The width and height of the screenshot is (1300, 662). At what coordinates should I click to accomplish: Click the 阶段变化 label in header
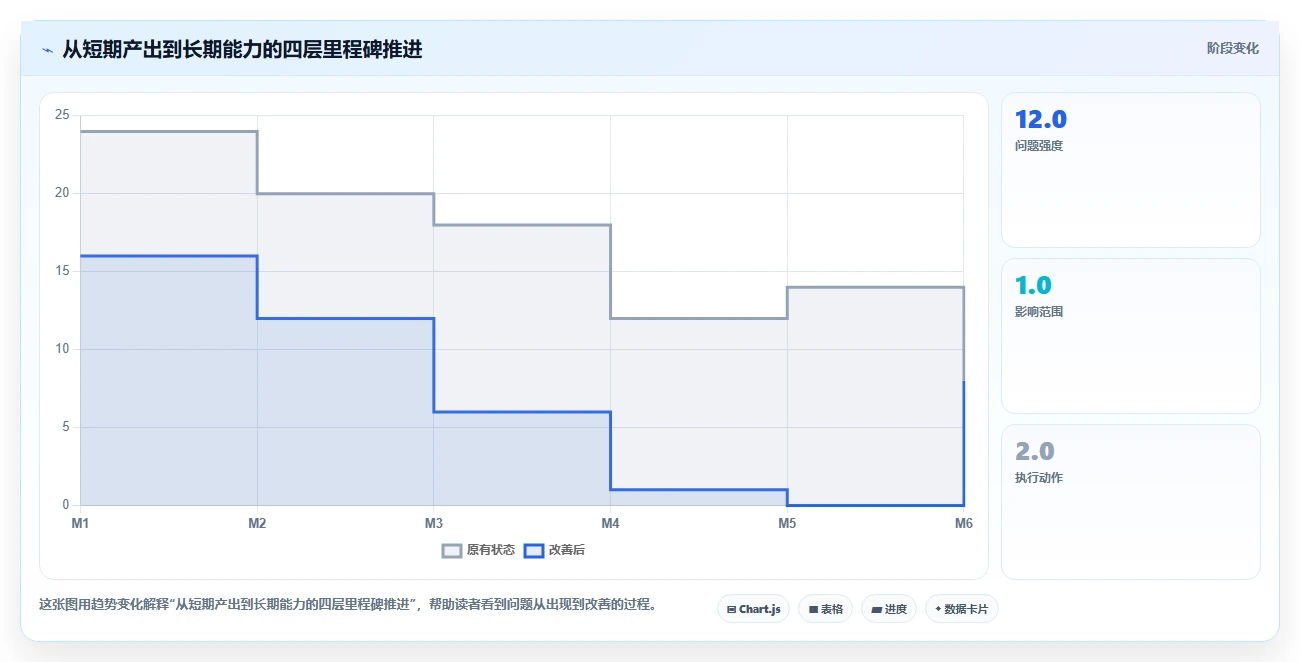tap(1232, 48)
